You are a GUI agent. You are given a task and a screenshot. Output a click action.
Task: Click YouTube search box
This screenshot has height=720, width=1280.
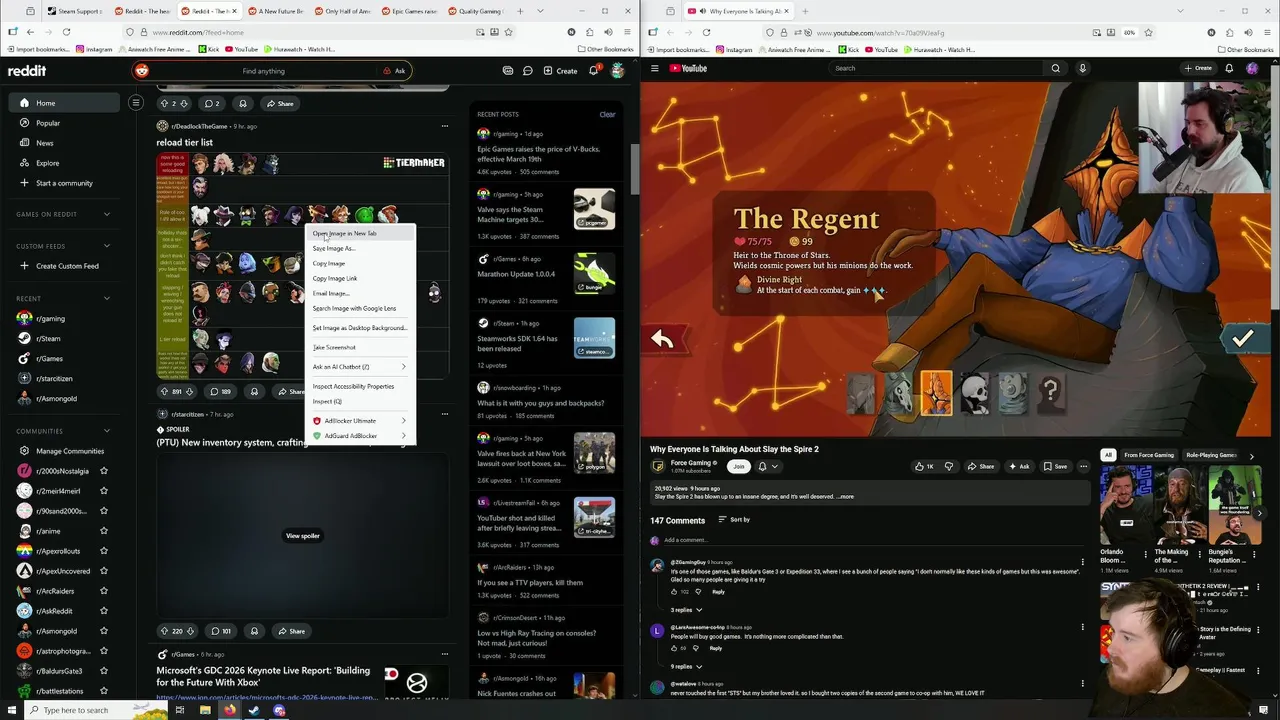point(935,68)
